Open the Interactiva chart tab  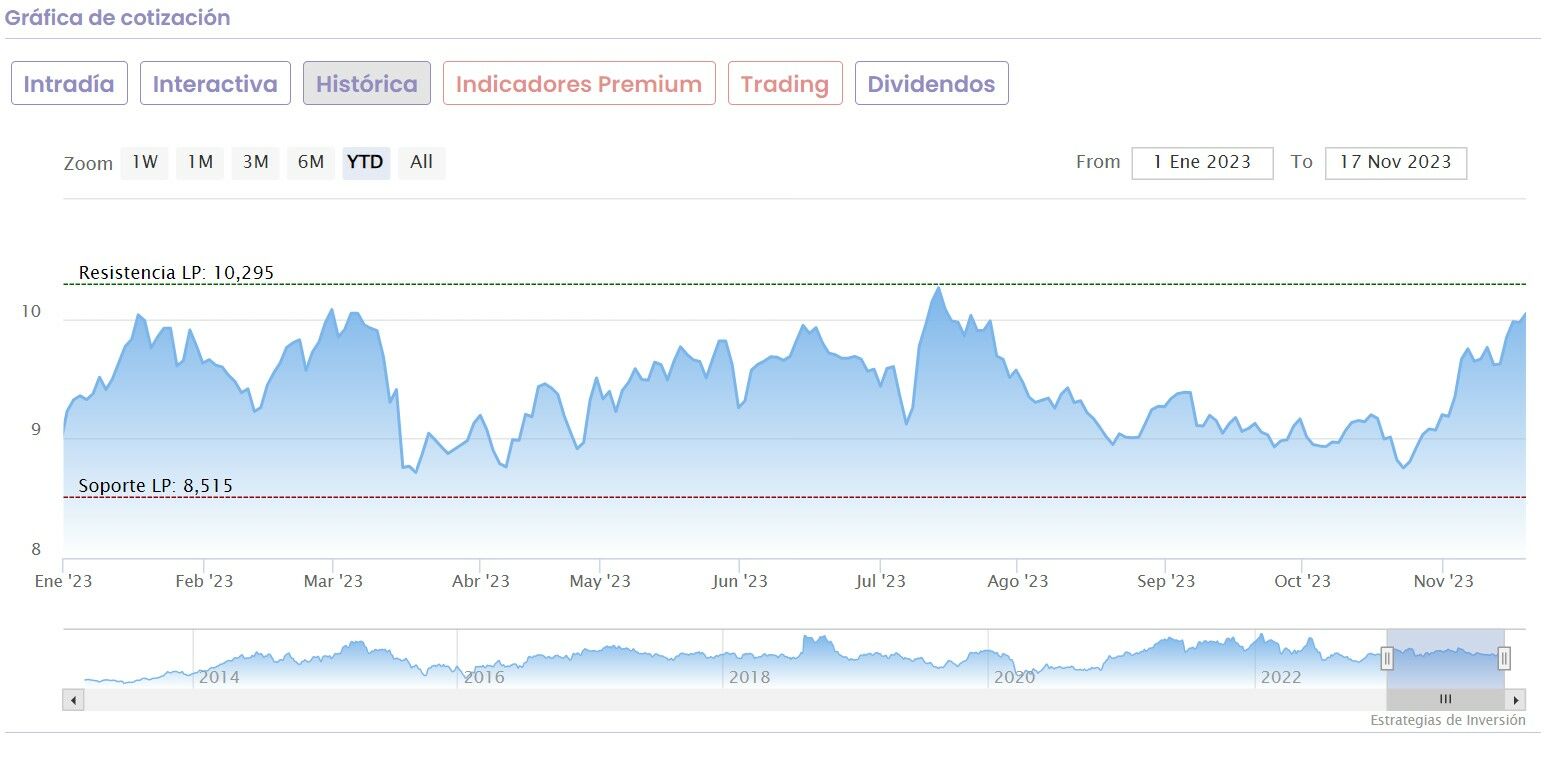[x=215, y=84]
